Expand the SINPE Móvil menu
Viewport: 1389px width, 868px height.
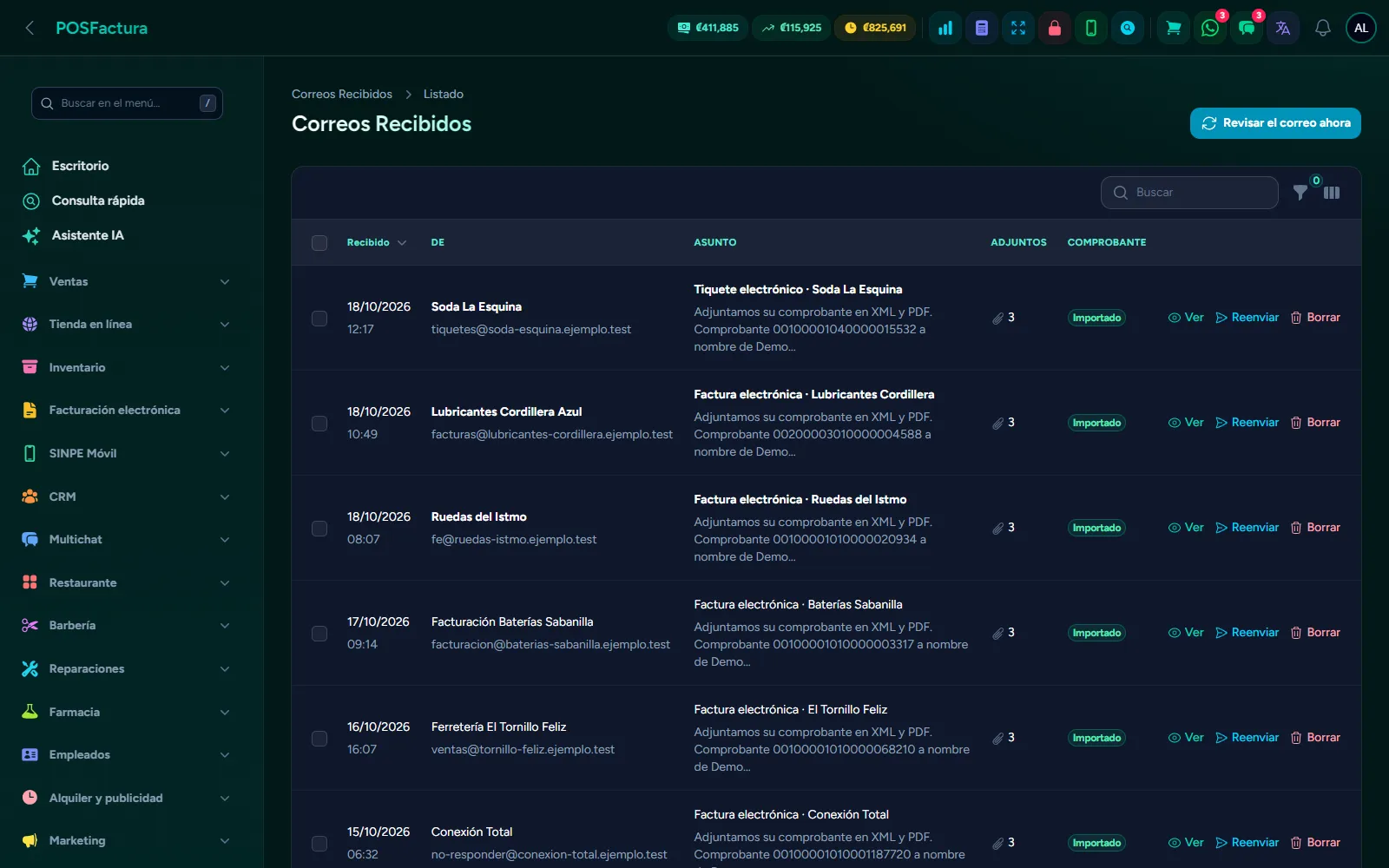127,453
